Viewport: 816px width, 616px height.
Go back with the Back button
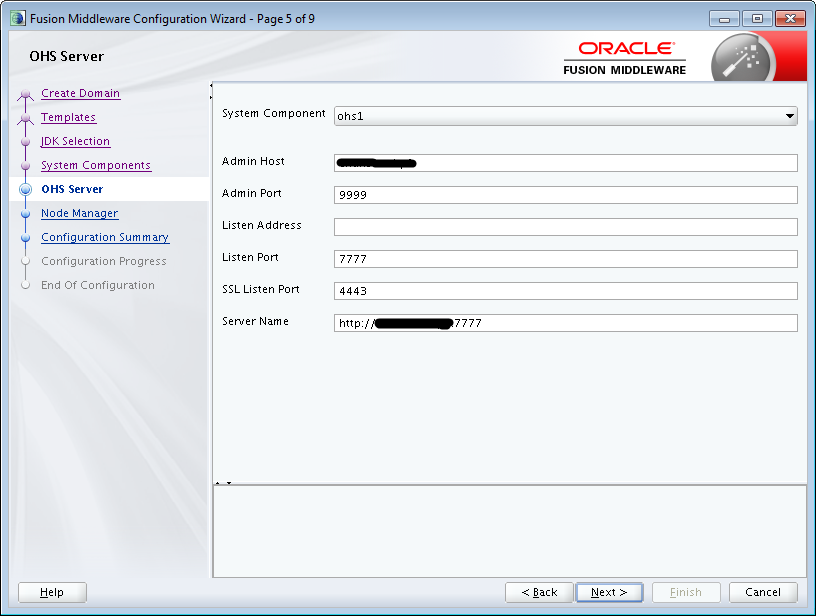(x=539, y=592)
